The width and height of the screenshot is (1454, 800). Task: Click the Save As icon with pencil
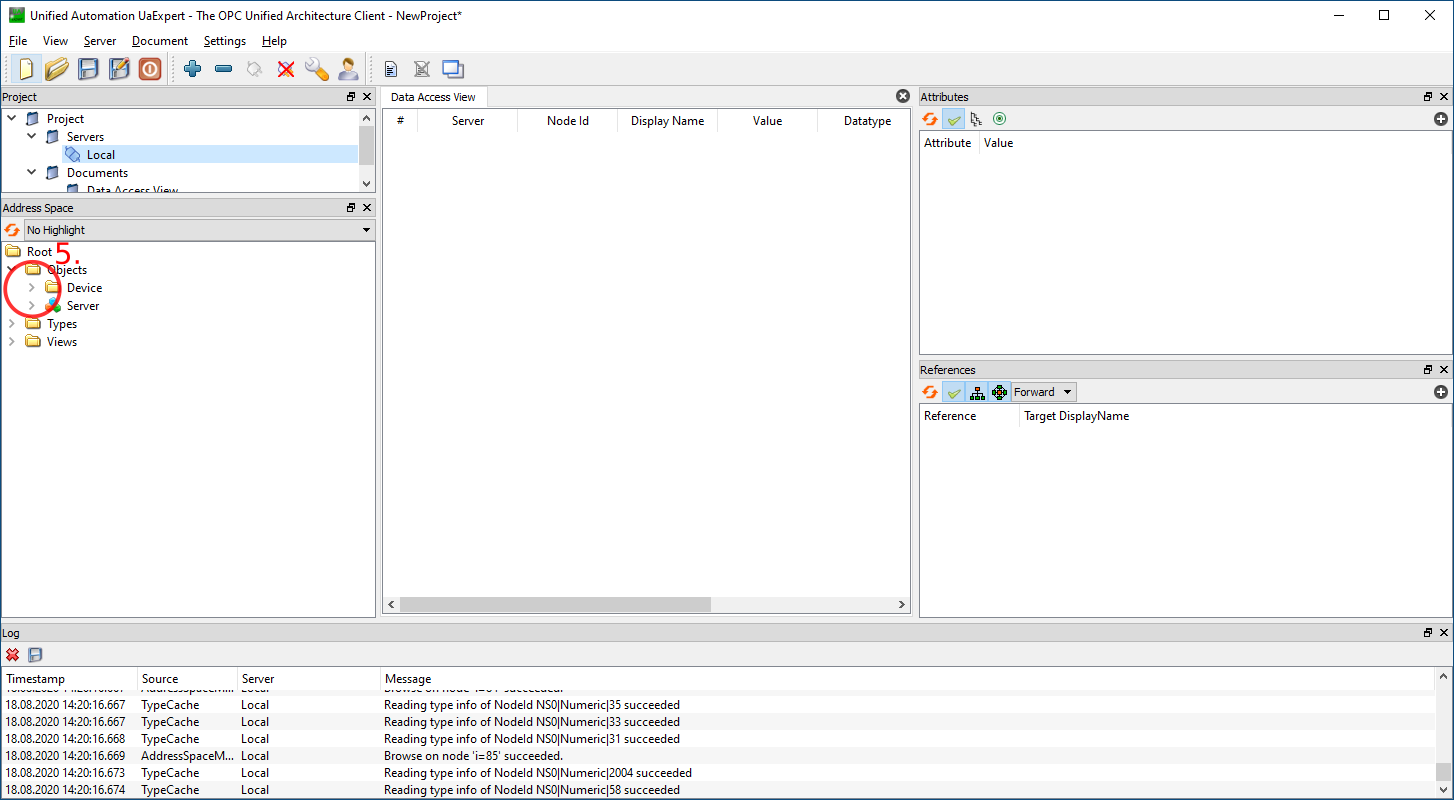pyautogui.click(x=119, y=69)
